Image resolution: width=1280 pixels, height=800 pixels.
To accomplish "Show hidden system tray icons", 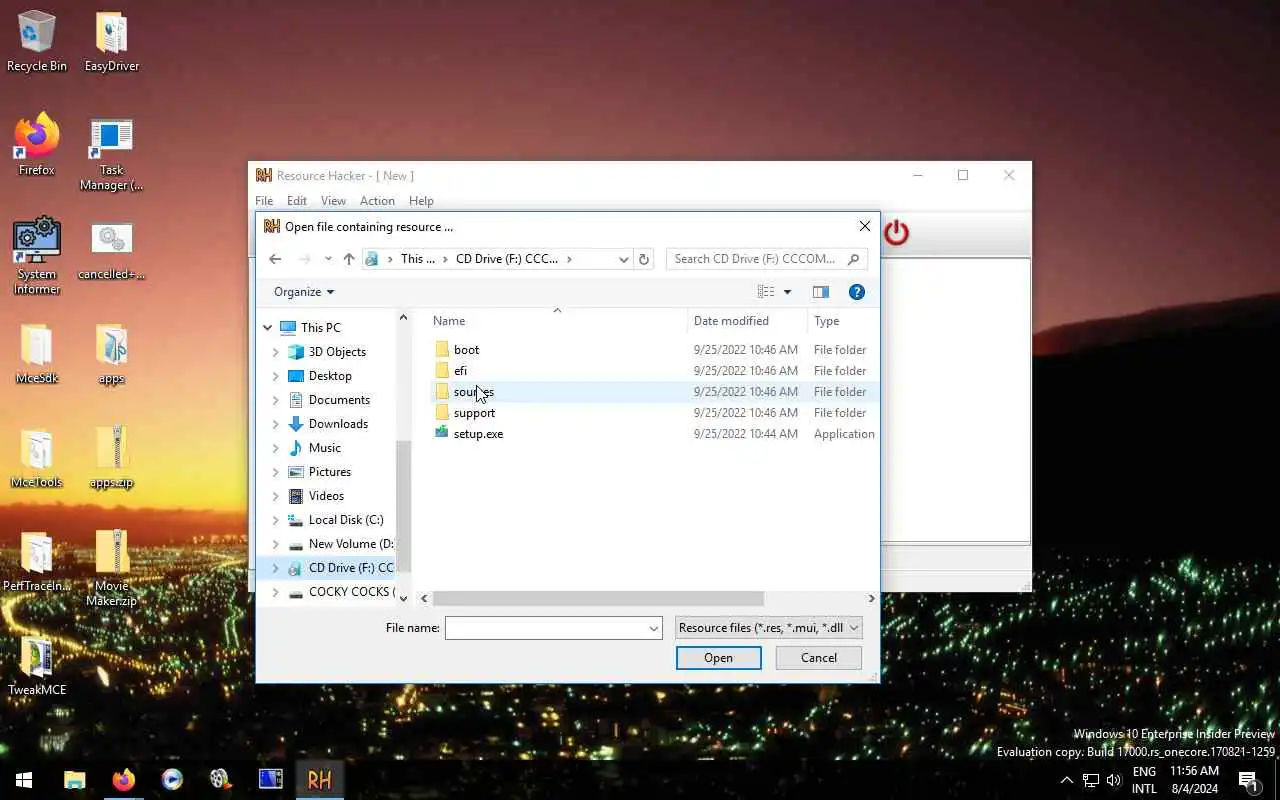I will 1066,780.
